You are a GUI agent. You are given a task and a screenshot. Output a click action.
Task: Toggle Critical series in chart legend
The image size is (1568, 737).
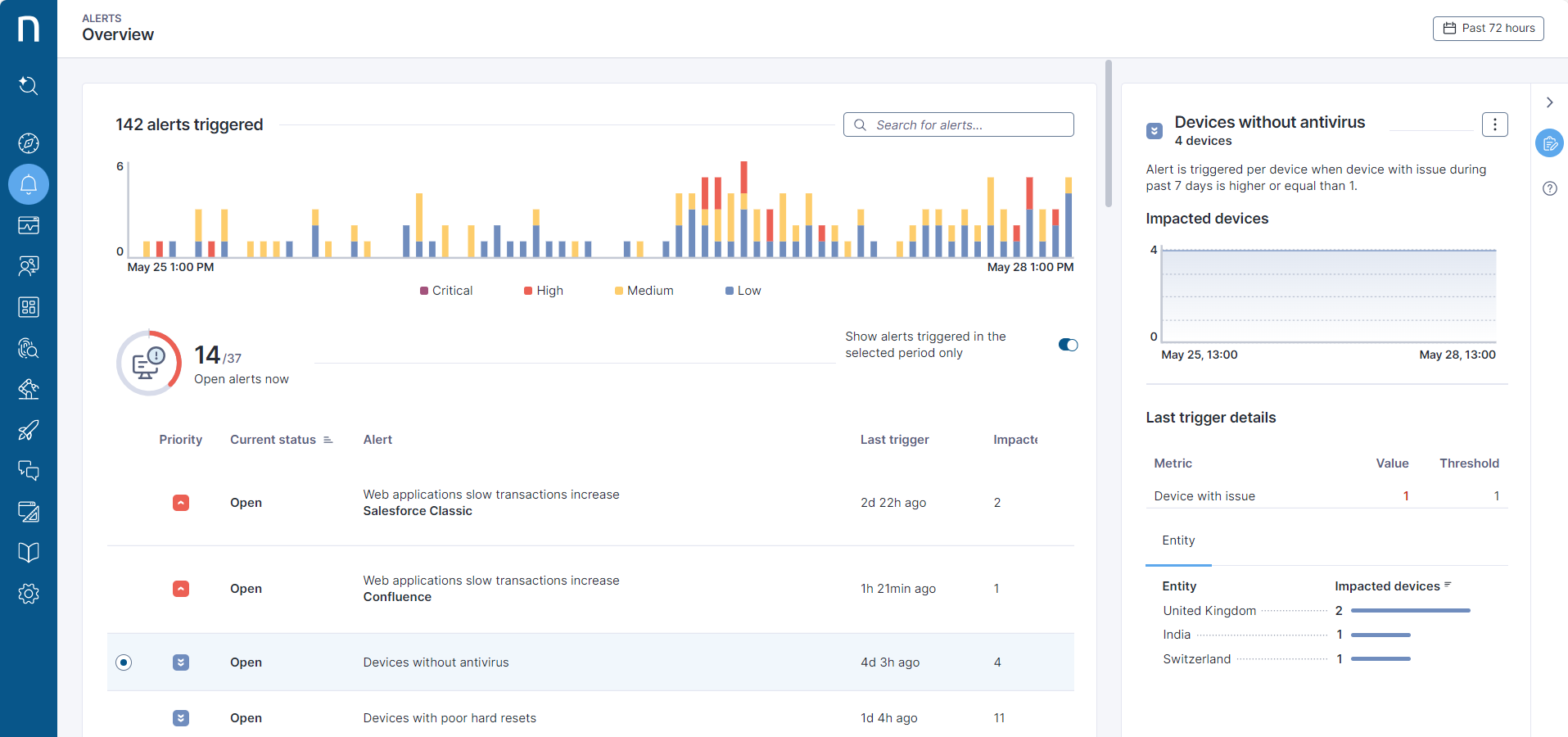coord(446,291)
